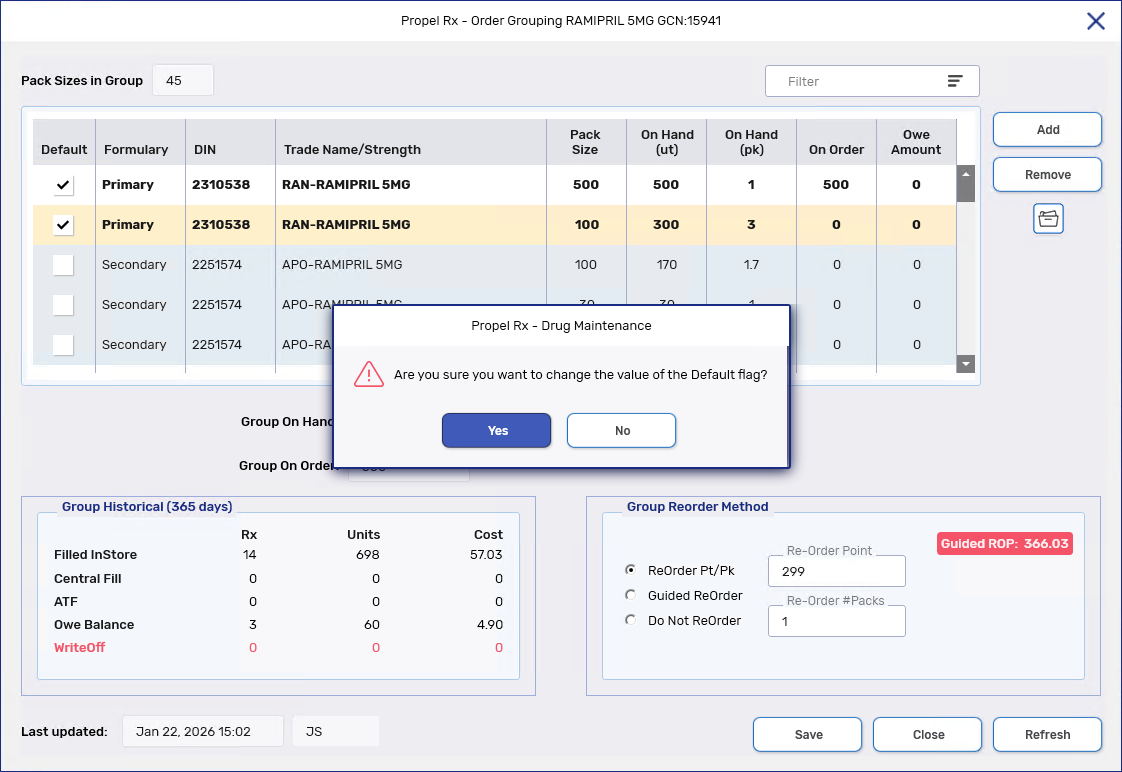Select the Guided ReOrder radio option
The image size is (1122, 772).
[630, 595]
